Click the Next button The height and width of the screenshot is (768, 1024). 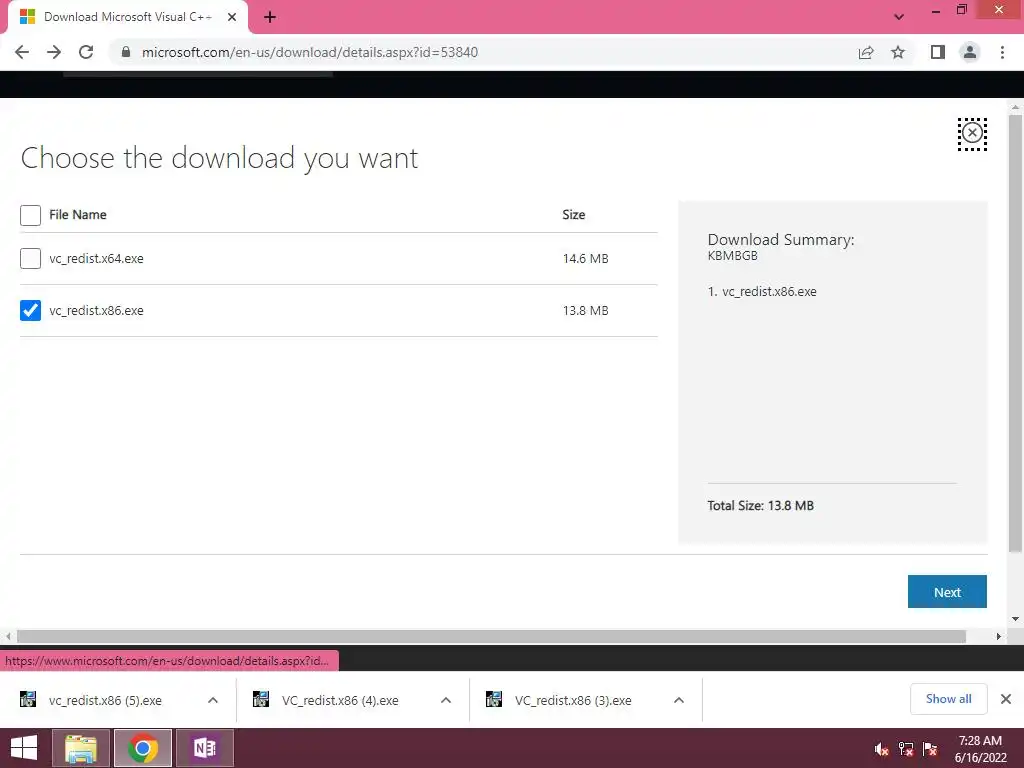coord(947,592)
